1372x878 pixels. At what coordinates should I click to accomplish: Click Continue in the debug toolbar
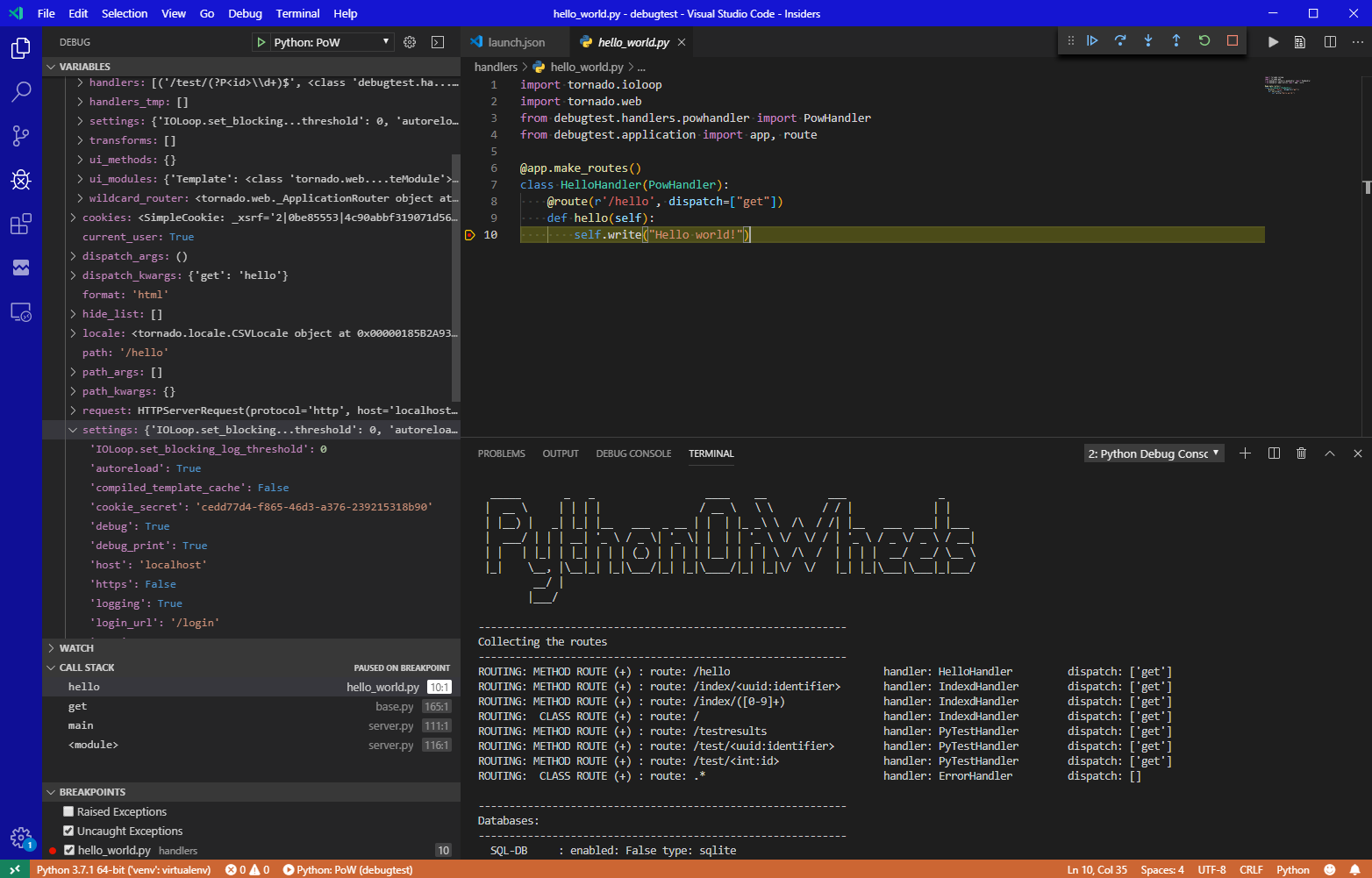pos(1092,40)
